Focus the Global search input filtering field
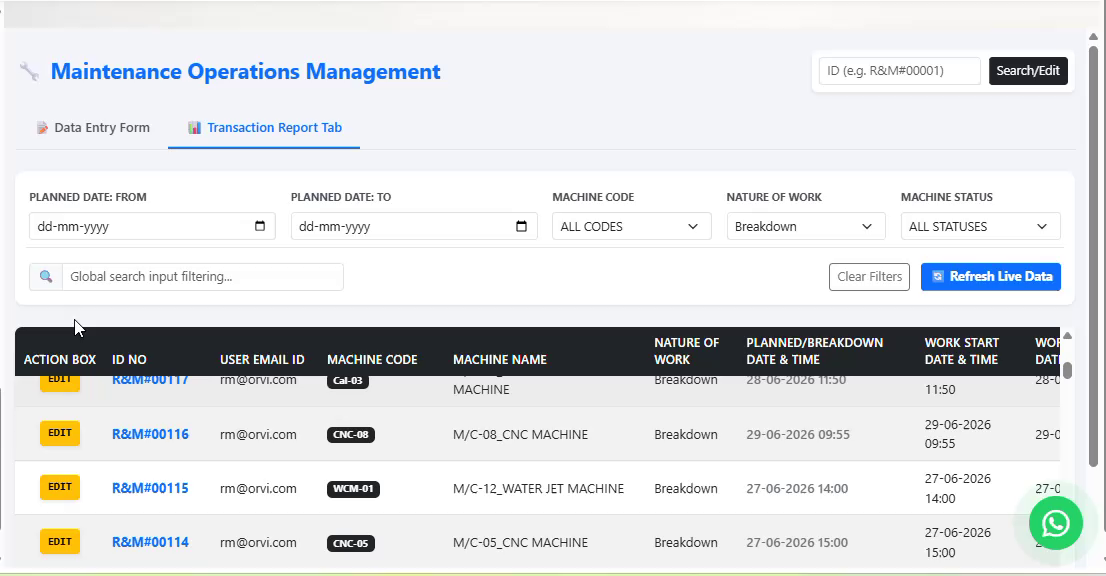1106x576 pixels. point(202,276)
